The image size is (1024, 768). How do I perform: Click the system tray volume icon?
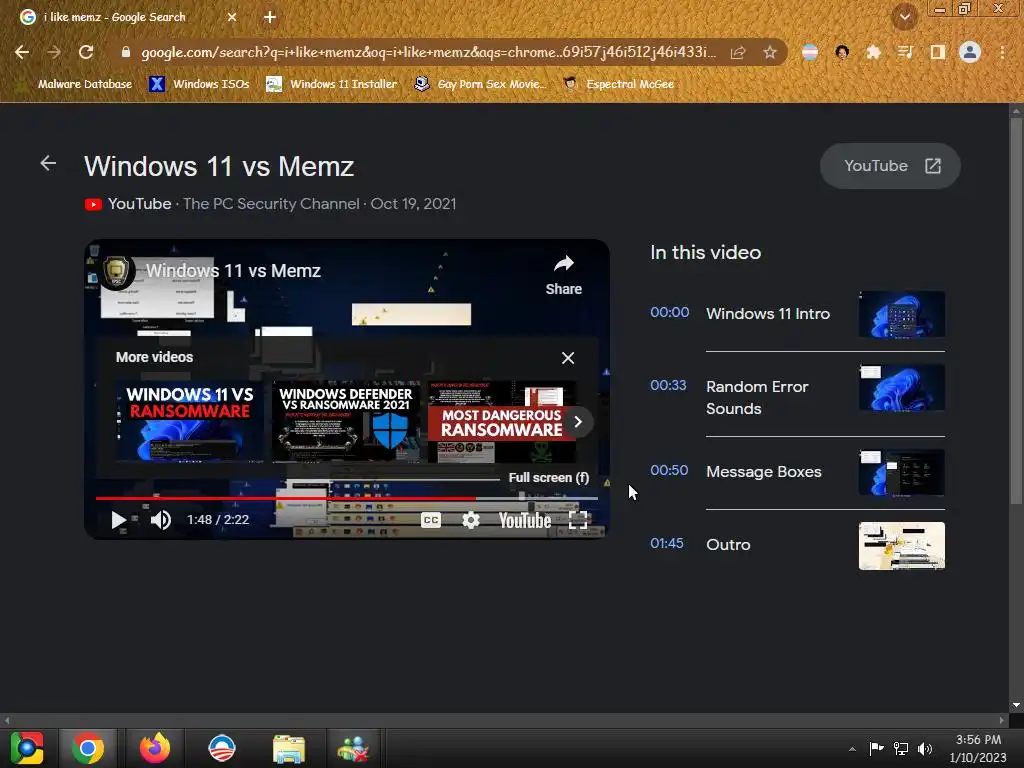[925, 749]
